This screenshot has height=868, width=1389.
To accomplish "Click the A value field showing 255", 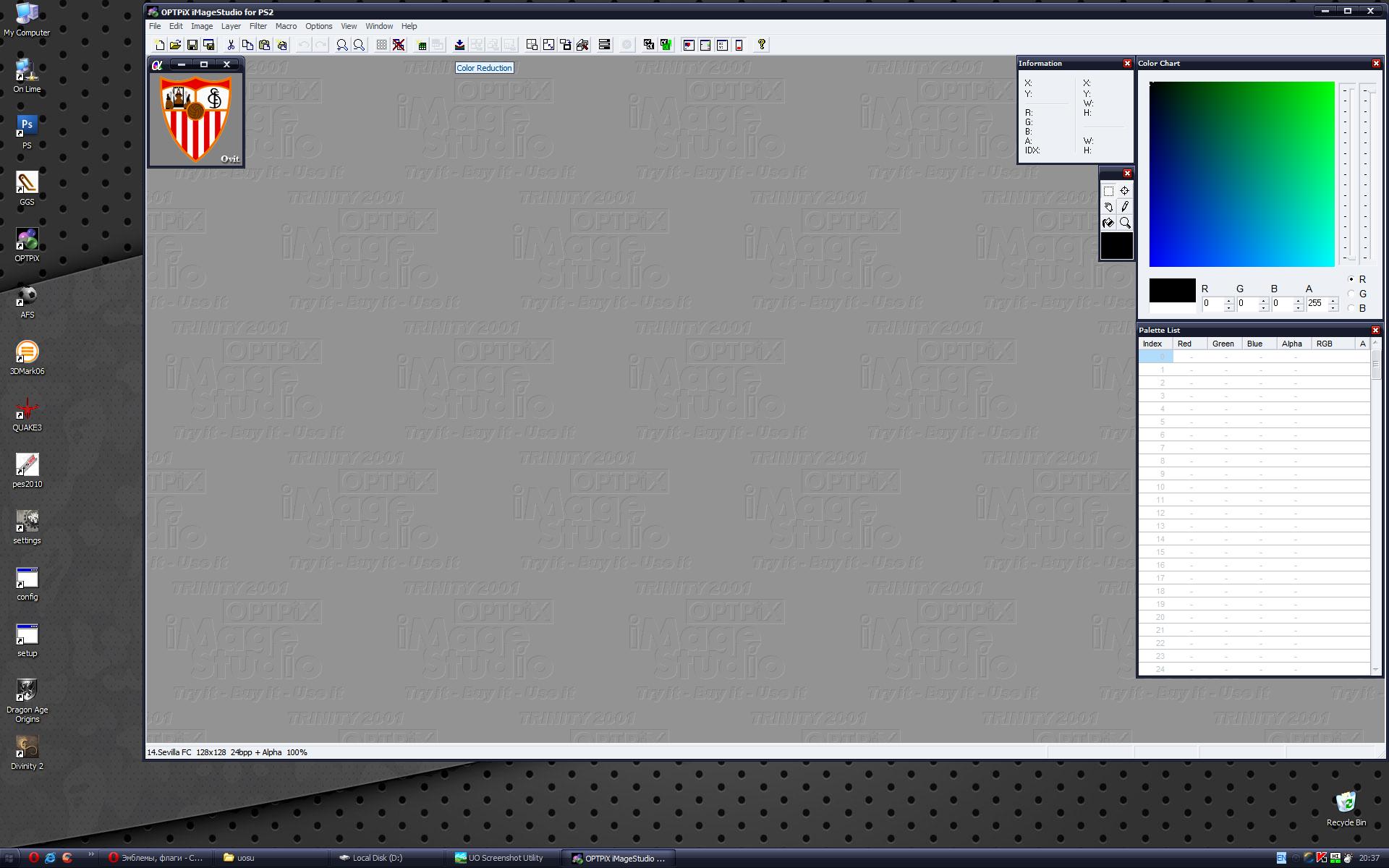I will pos(1317,304).
